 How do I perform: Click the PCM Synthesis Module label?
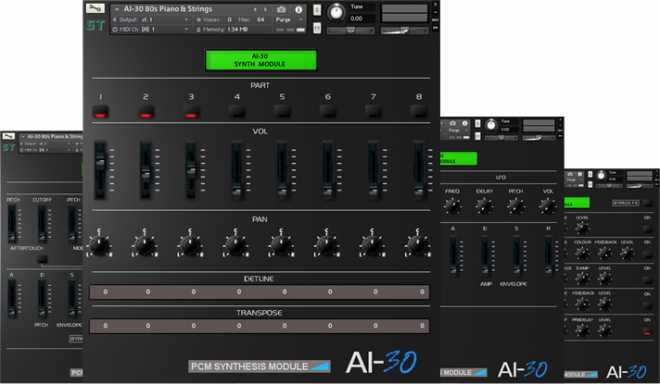(259, 366)
